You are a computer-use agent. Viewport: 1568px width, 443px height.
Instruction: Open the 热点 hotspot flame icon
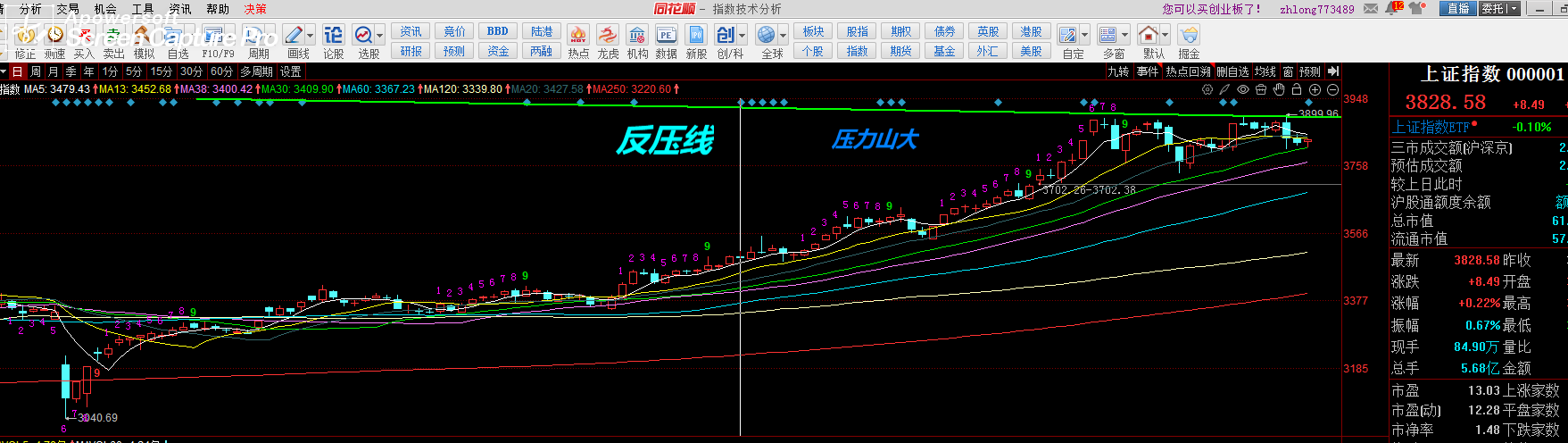click(578, 35)
